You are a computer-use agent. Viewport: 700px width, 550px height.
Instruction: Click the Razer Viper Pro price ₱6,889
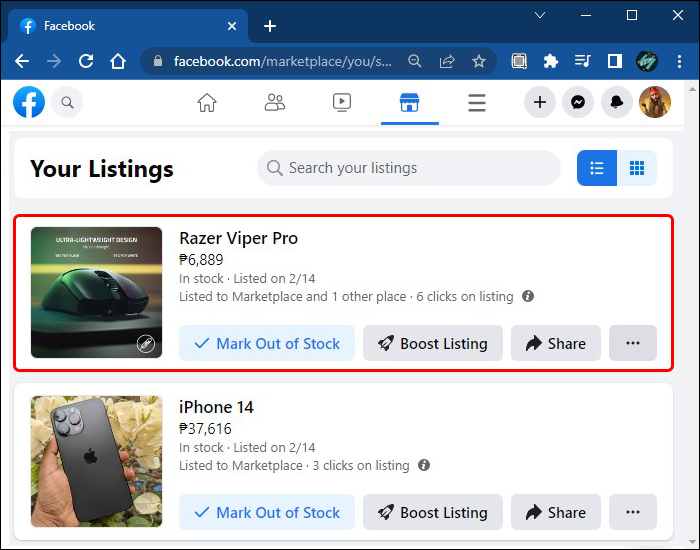(201, 259)
